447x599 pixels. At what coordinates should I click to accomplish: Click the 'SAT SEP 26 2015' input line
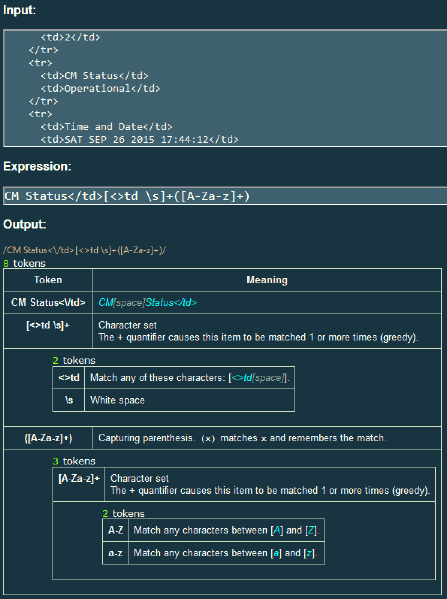point(139,139)
